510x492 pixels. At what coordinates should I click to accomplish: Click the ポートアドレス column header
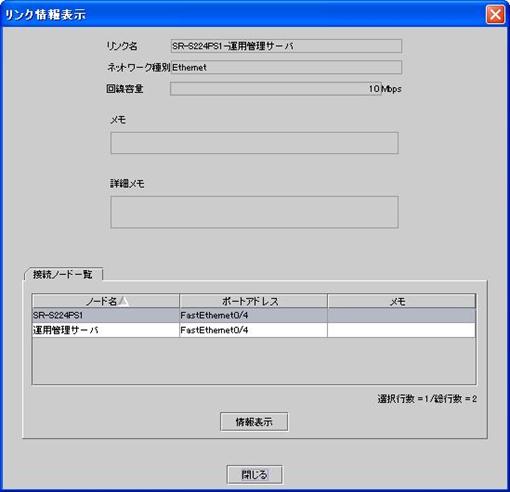[253, 301]
